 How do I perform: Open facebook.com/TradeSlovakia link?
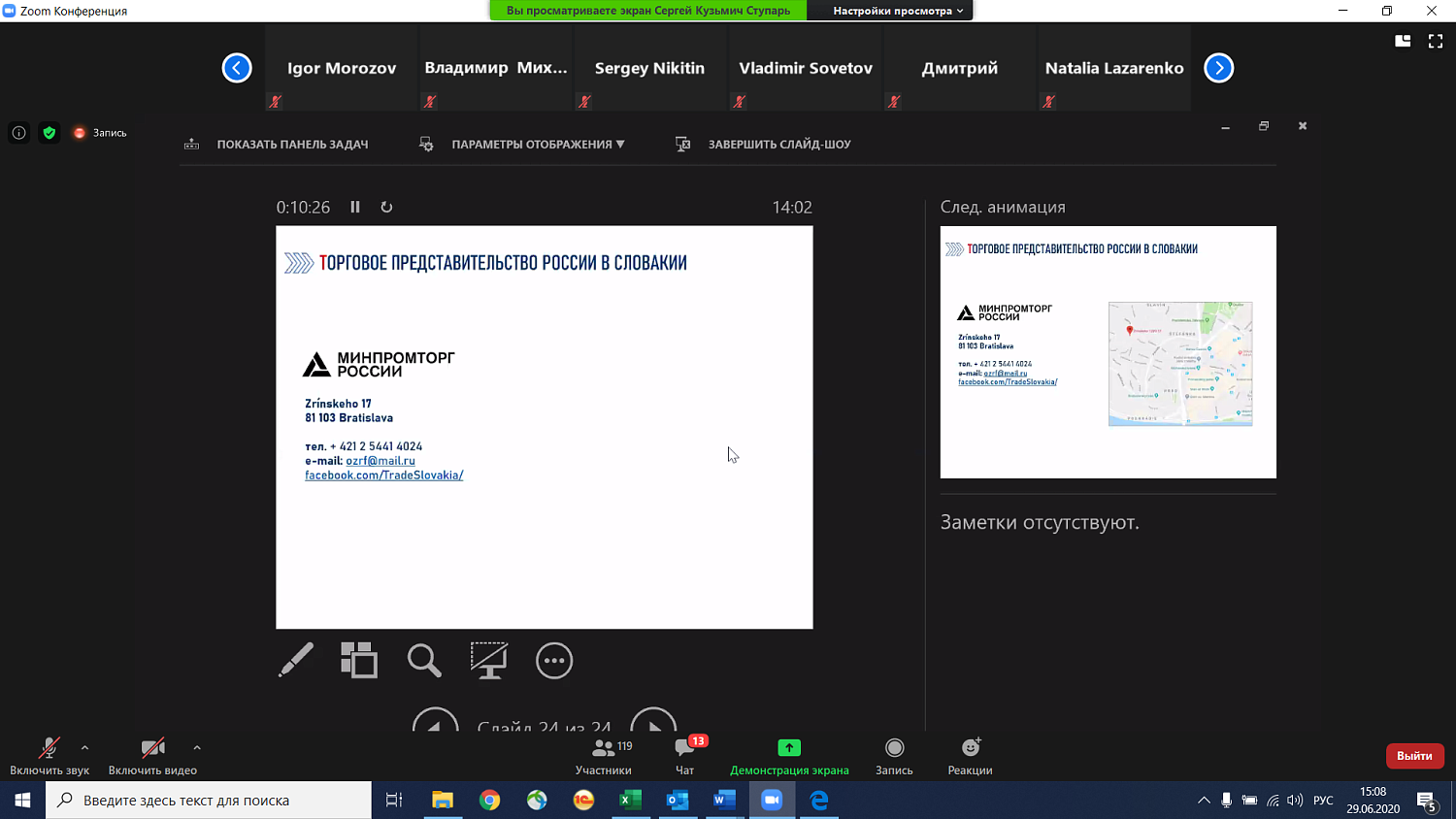pyautogui.click(x=384, y=475)
